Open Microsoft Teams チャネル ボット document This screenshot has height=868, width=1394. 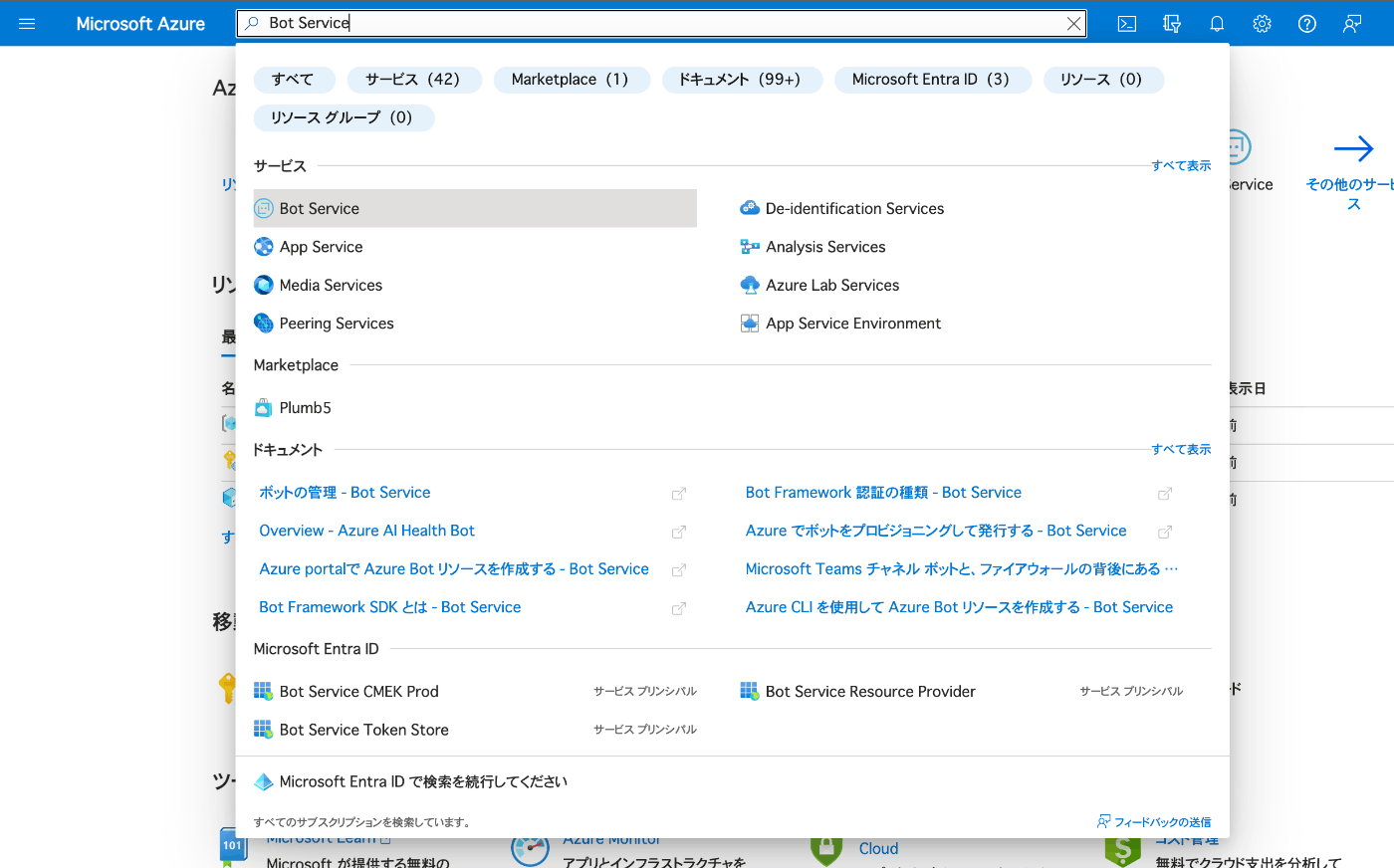962,569
